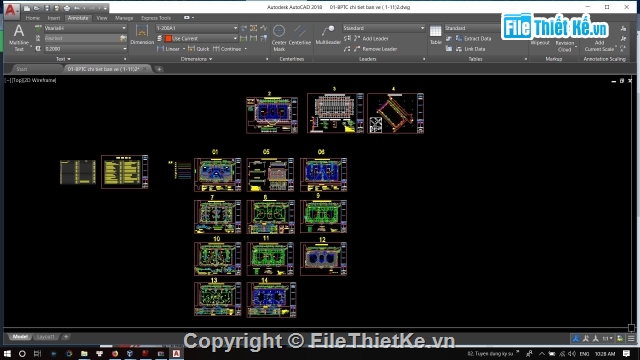640x360 pixels.
Task: Expand the 1-200A1 dimension style dropdown
Action: [197, 28]
